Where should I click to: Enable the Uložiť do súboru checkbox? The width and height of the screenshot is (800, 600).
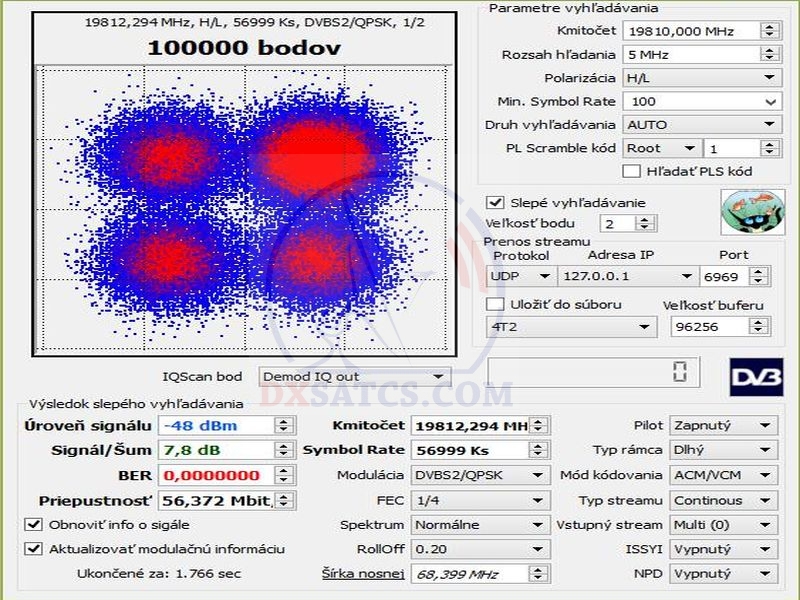coord(495,304)
